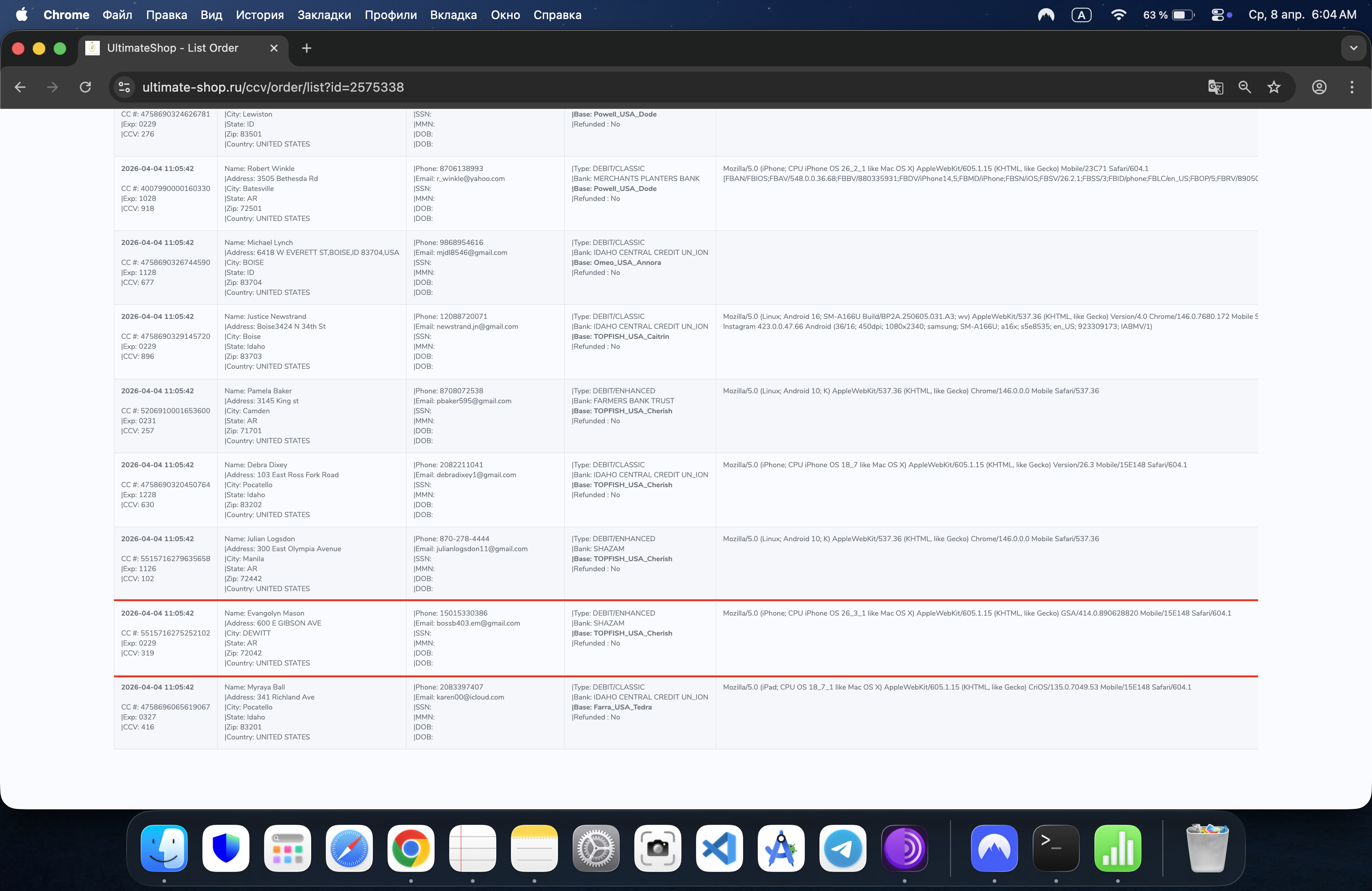Open the site information control in address bar
The width and height of the screenshot is (1372, 891).
(124, 87)
